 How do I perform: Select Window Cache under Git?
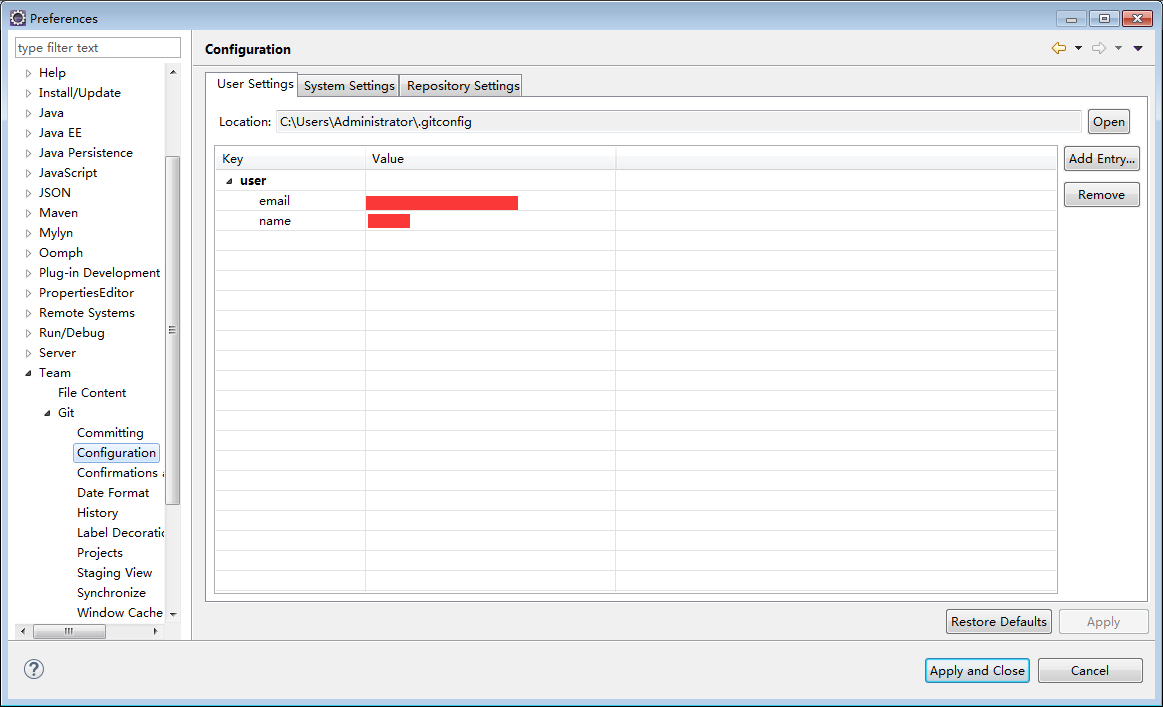pos(119,614)
